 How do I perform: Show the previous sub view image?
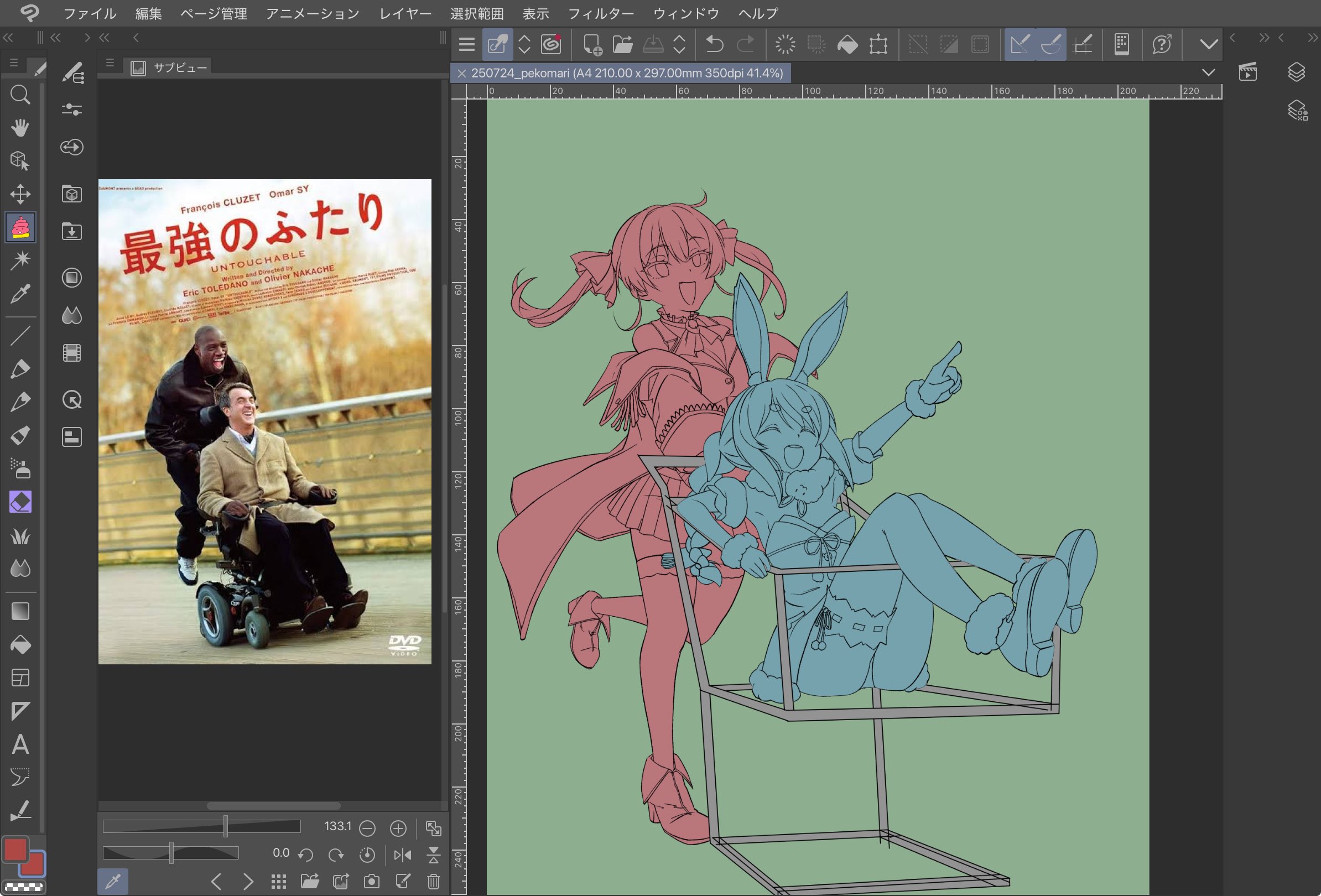tap(216, 881)
